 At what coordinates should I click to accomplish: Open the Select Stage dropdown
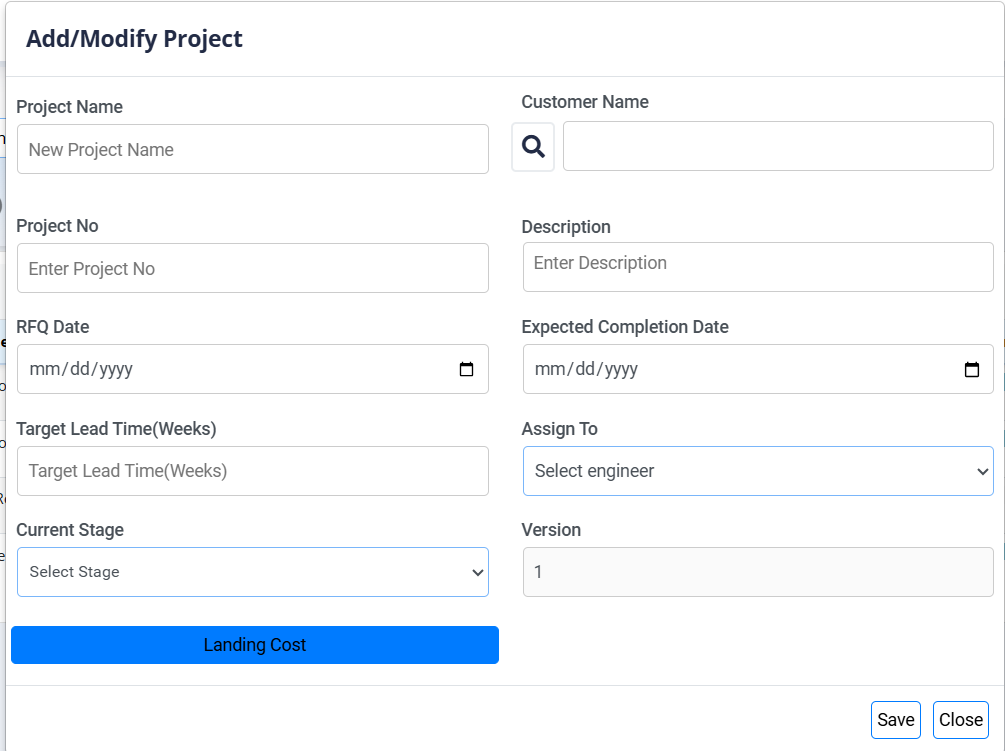(x=253, y=572)
